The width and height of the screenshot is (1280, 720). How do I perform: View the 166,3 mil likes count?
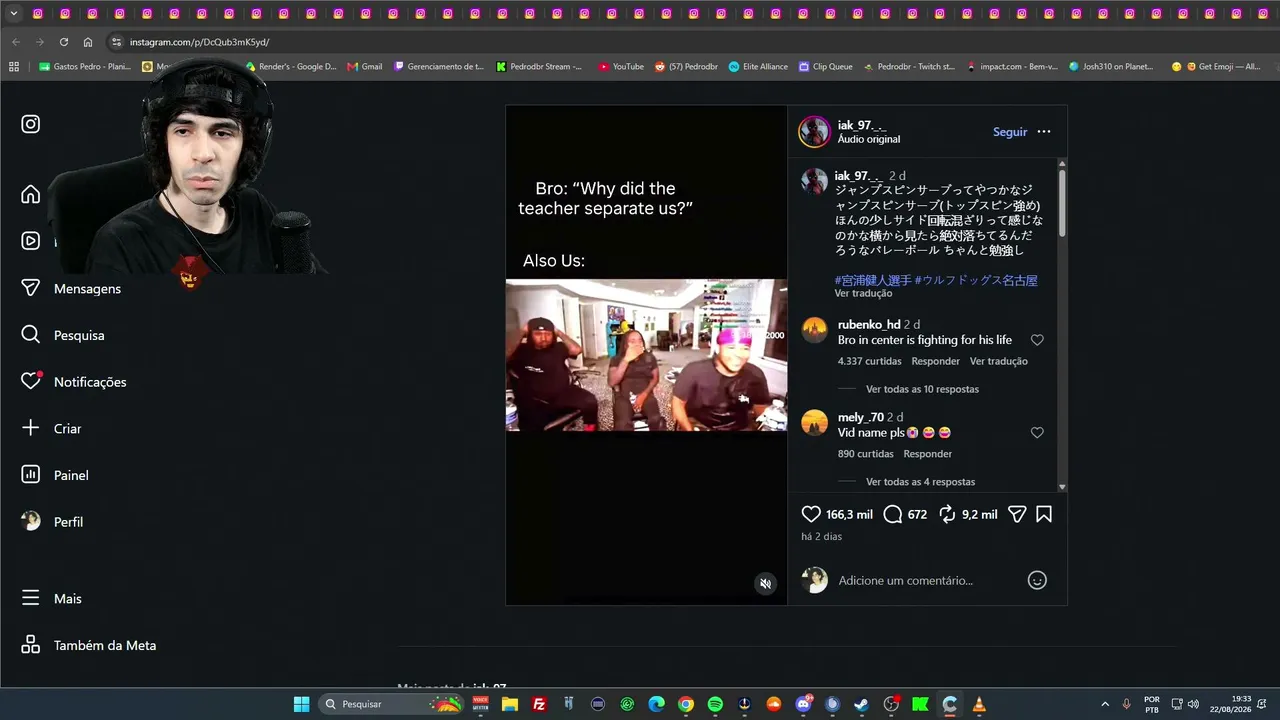tap(849, 514)
